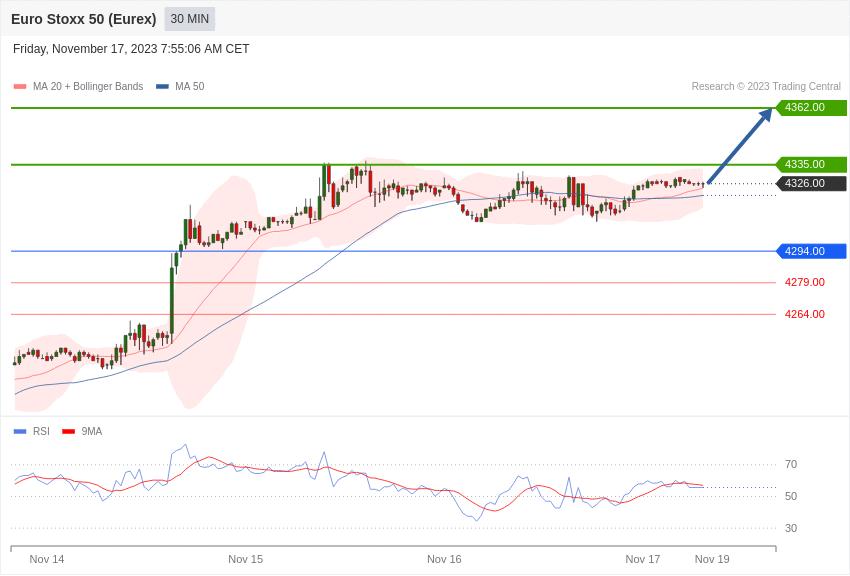The image size is (850, 576).
Task: Click the MA 50 legend label
Action: (190, 86)
